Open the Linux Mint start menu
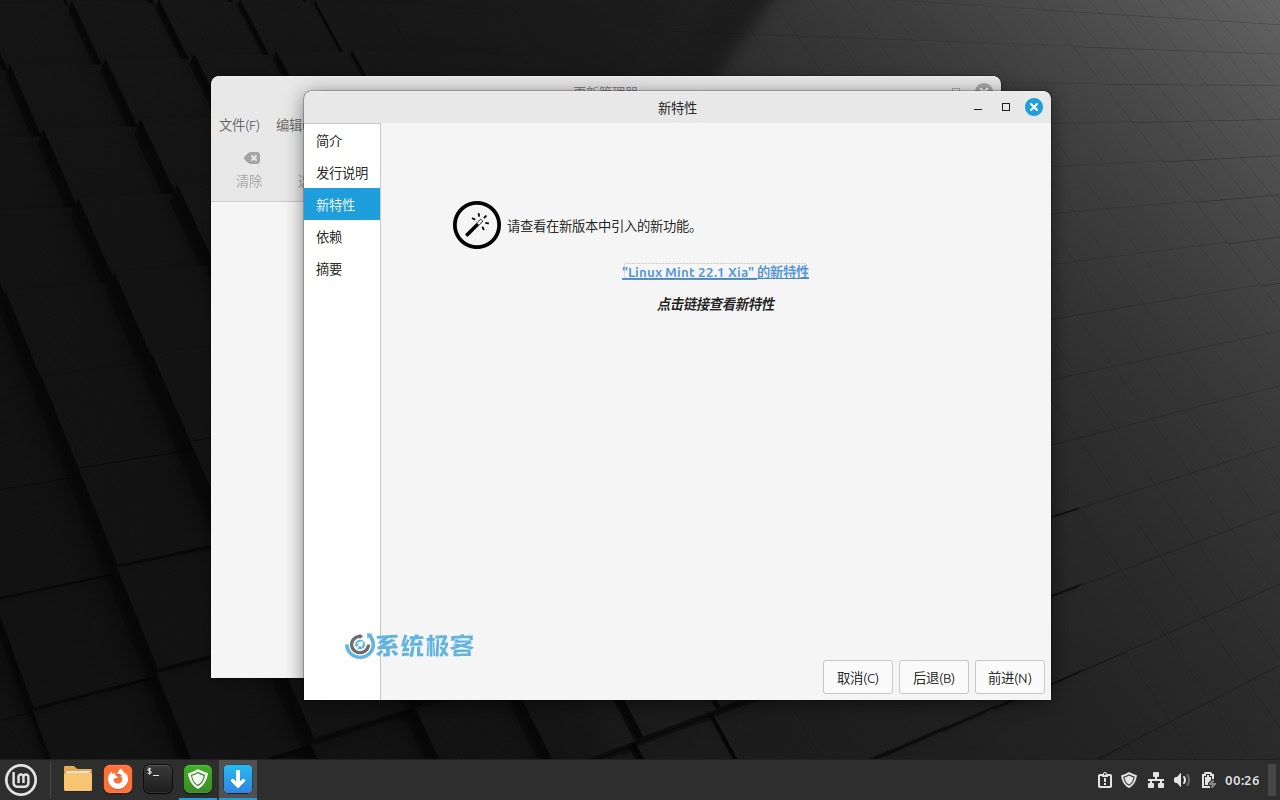This screenshot has height=800, width=1280. [21, 779]
